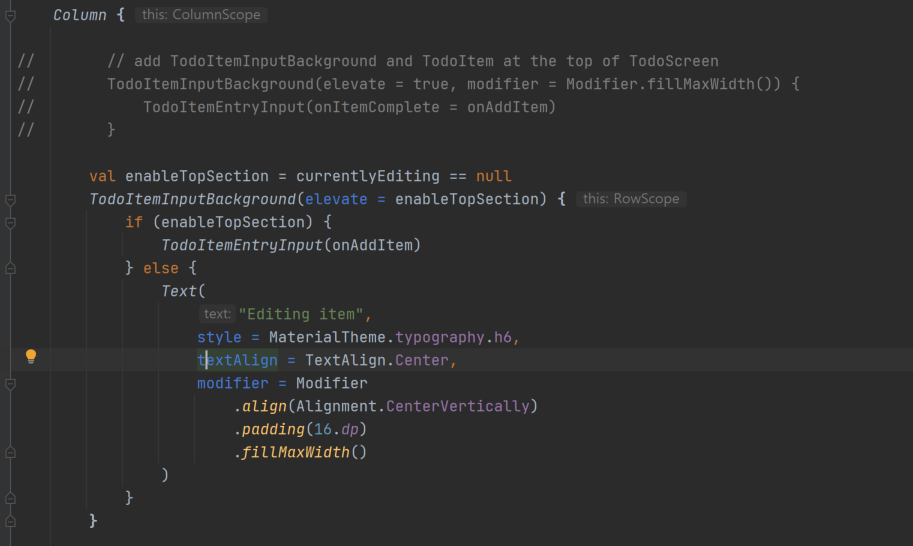Click the highlighted 'textAlign' argument

tap(237, 360)
